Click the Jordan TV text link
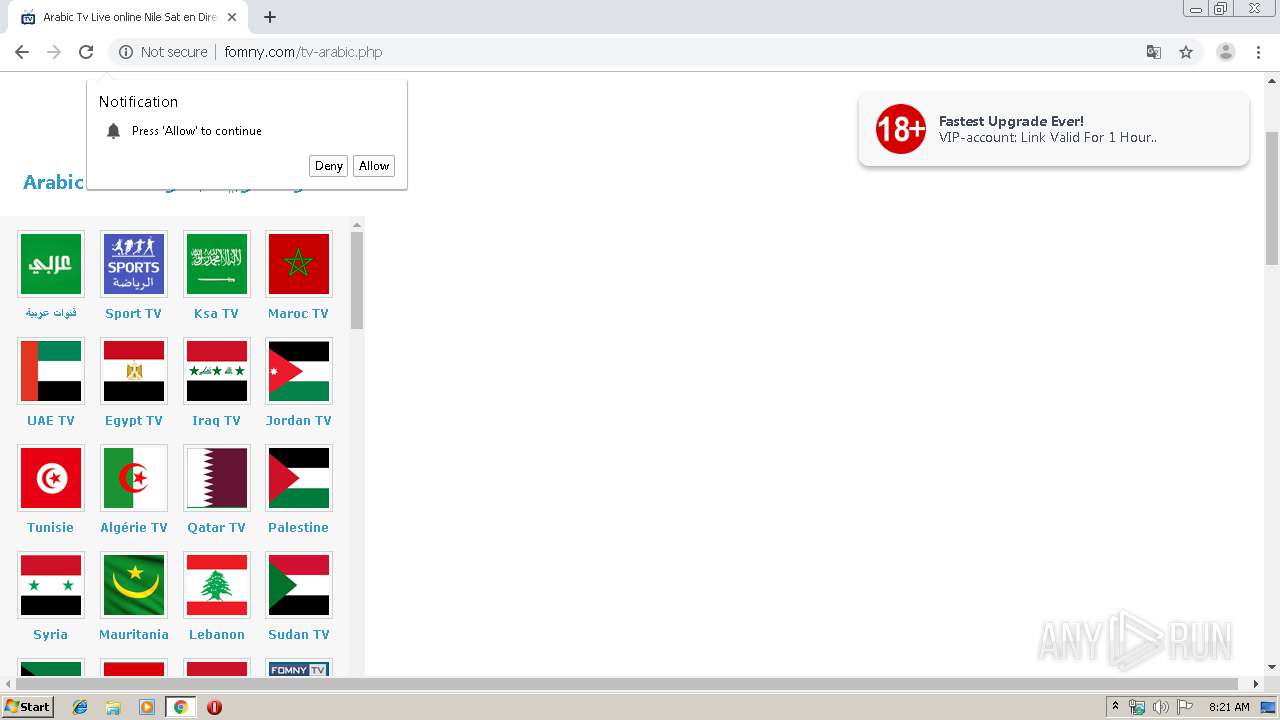Image resolution: width=1280 pixels, height=720 pixels. click(x=298, y=420)
